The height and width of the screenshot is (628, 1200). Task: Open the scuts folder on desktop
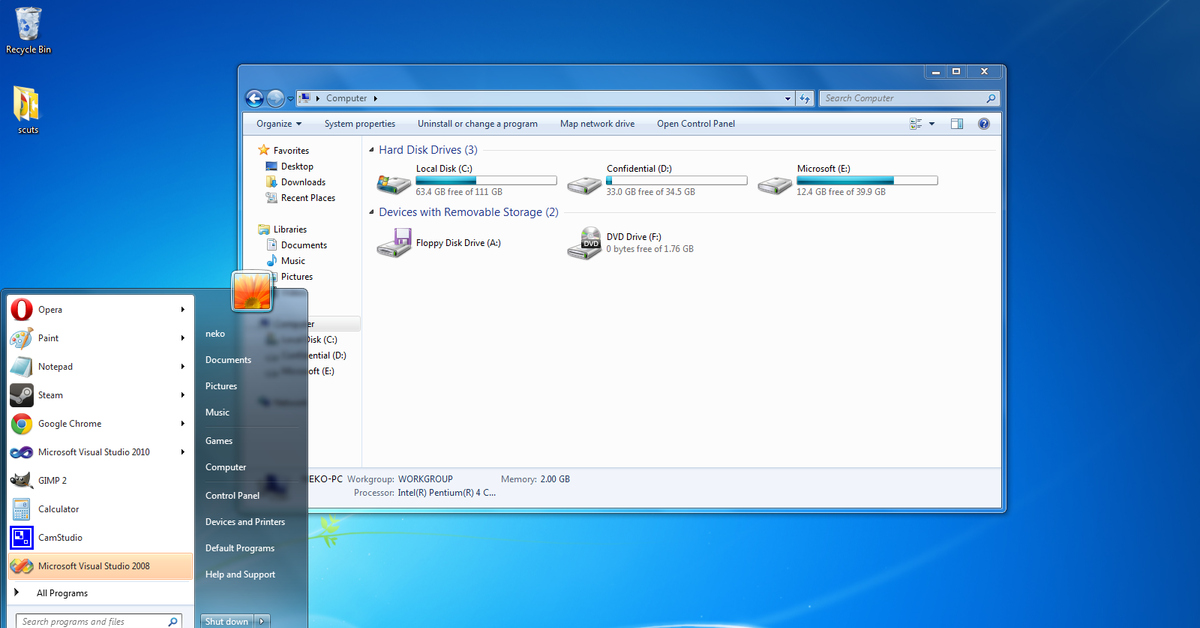click(x=27, y=105)
